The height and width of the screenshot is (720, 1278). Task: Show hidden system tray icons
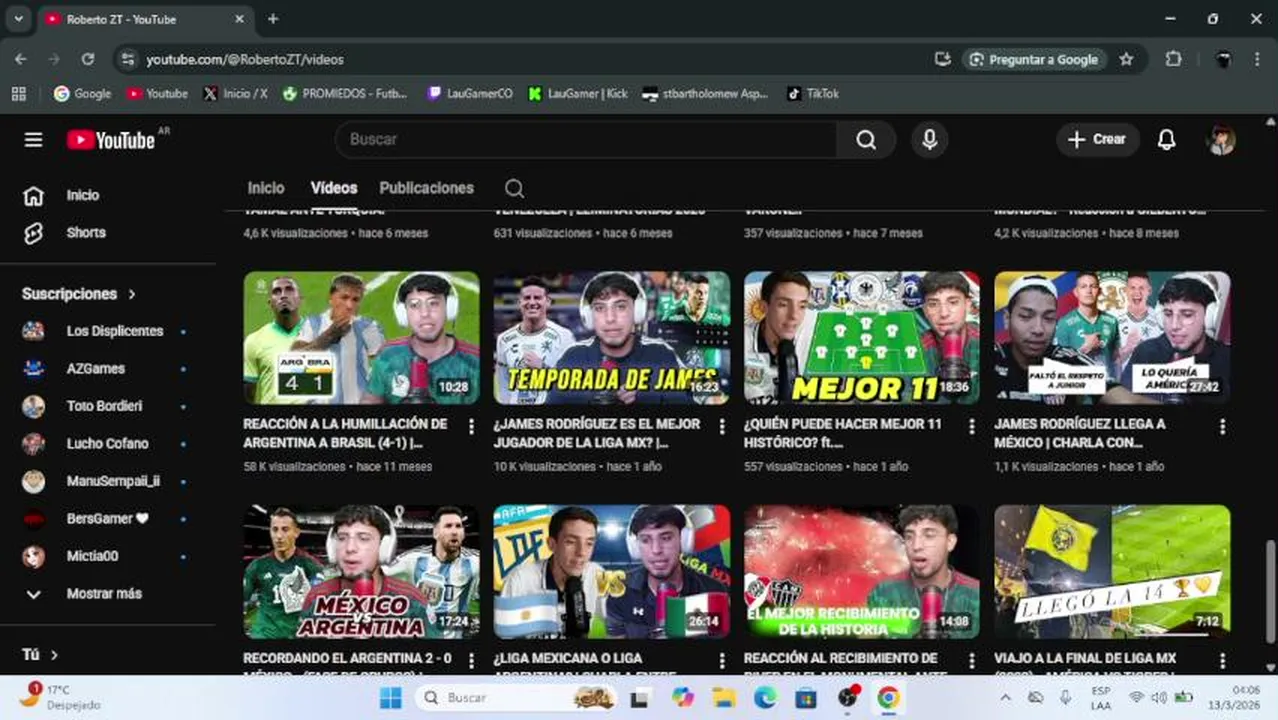click(1005, 697)
